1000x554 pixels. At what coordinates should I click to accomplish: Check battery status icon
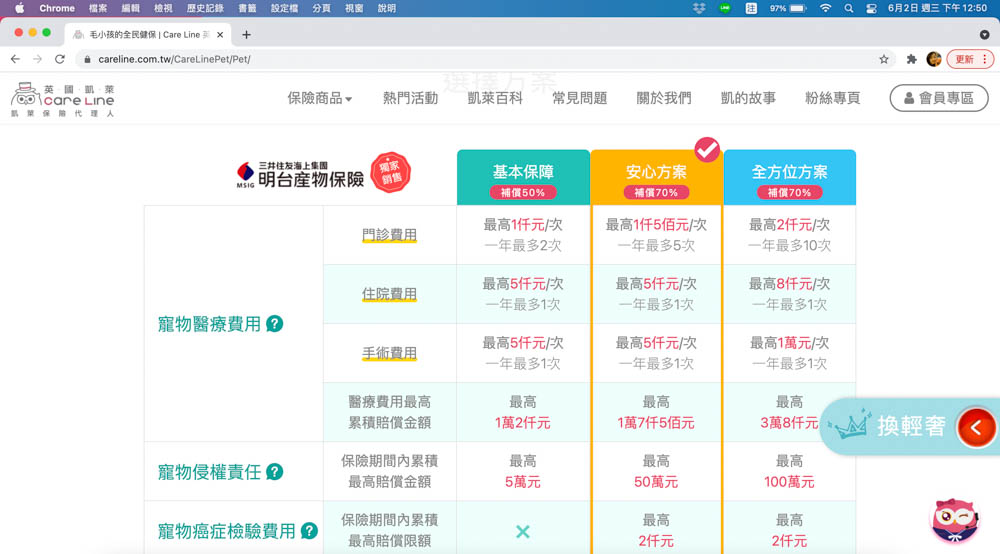[798, 8]
